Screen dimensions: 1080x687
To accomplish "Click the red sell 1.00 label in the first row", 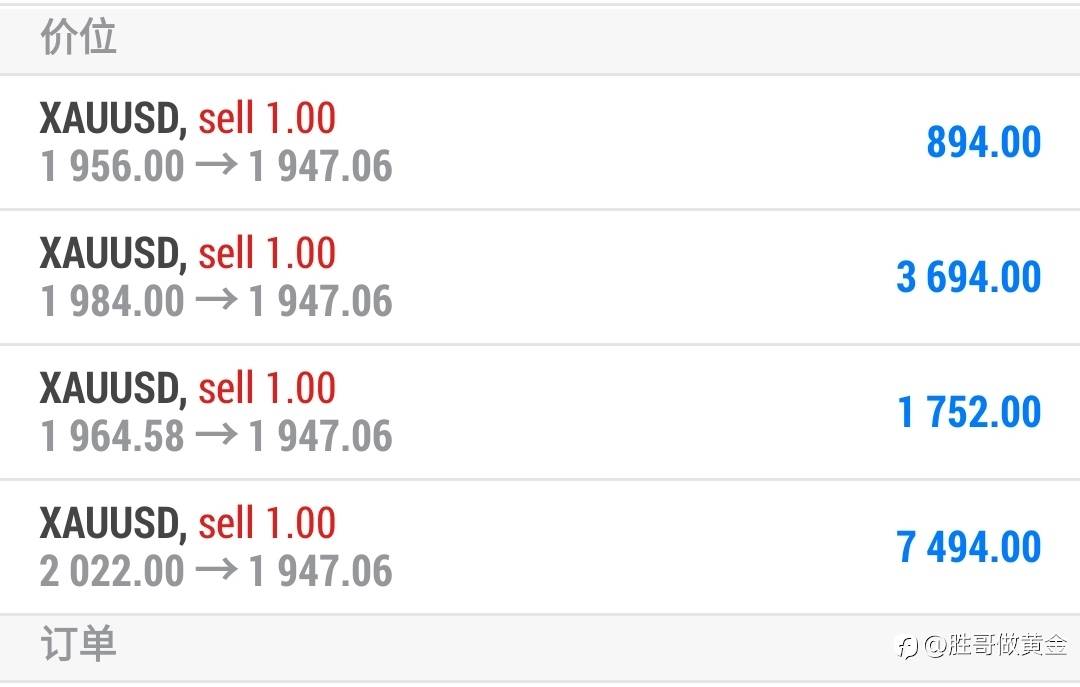I will point(267,118).
